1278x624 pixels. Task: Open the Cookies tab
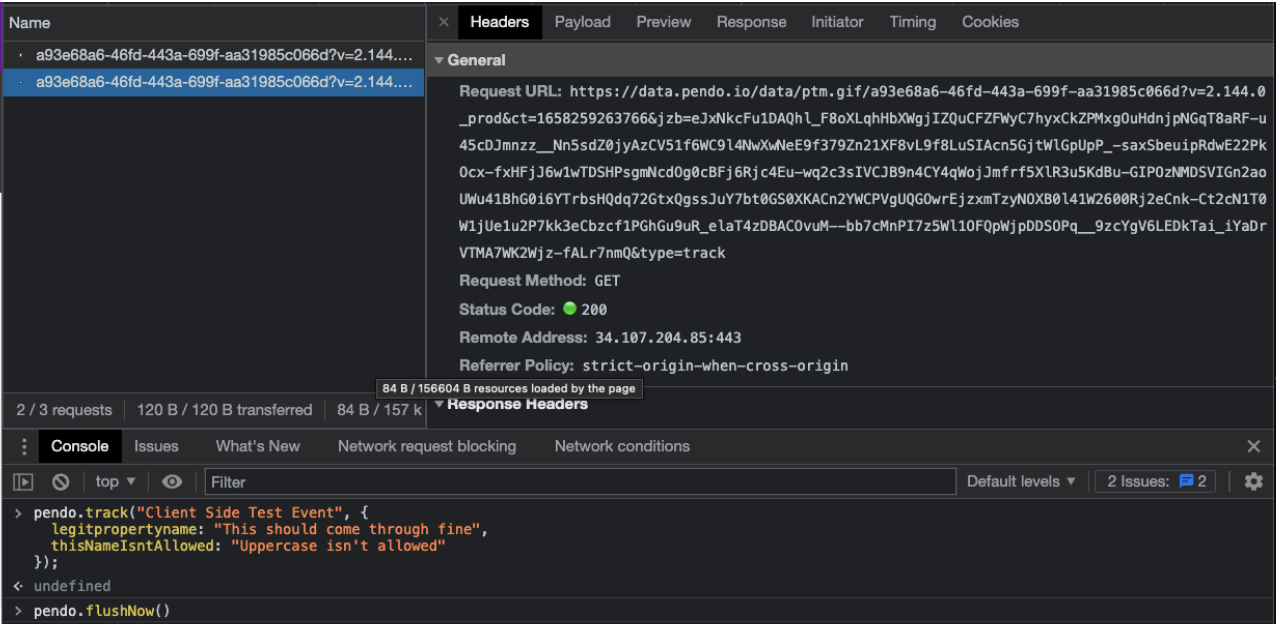990,22
